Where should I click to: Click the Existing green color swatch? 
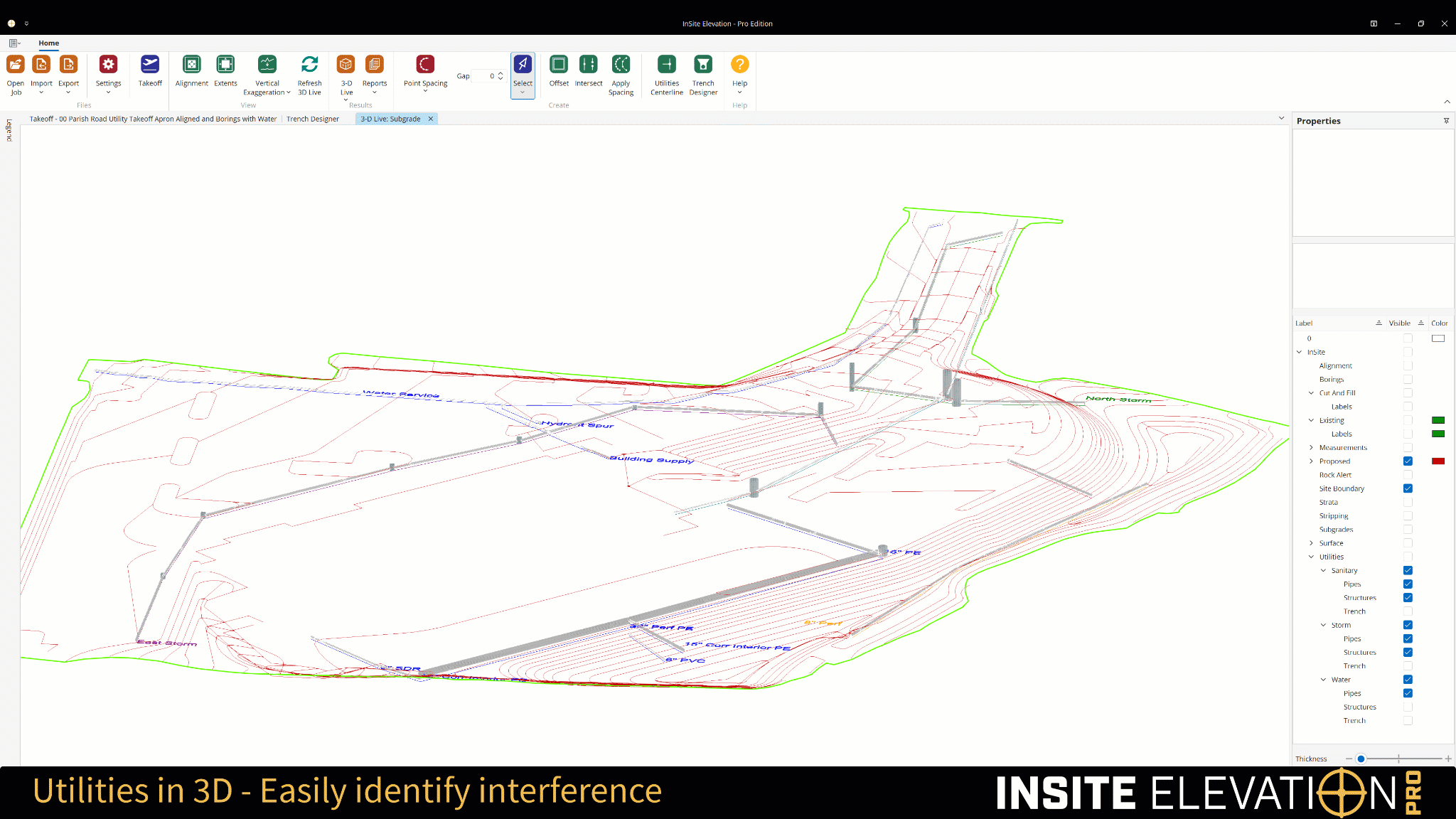click(1438, 420)
